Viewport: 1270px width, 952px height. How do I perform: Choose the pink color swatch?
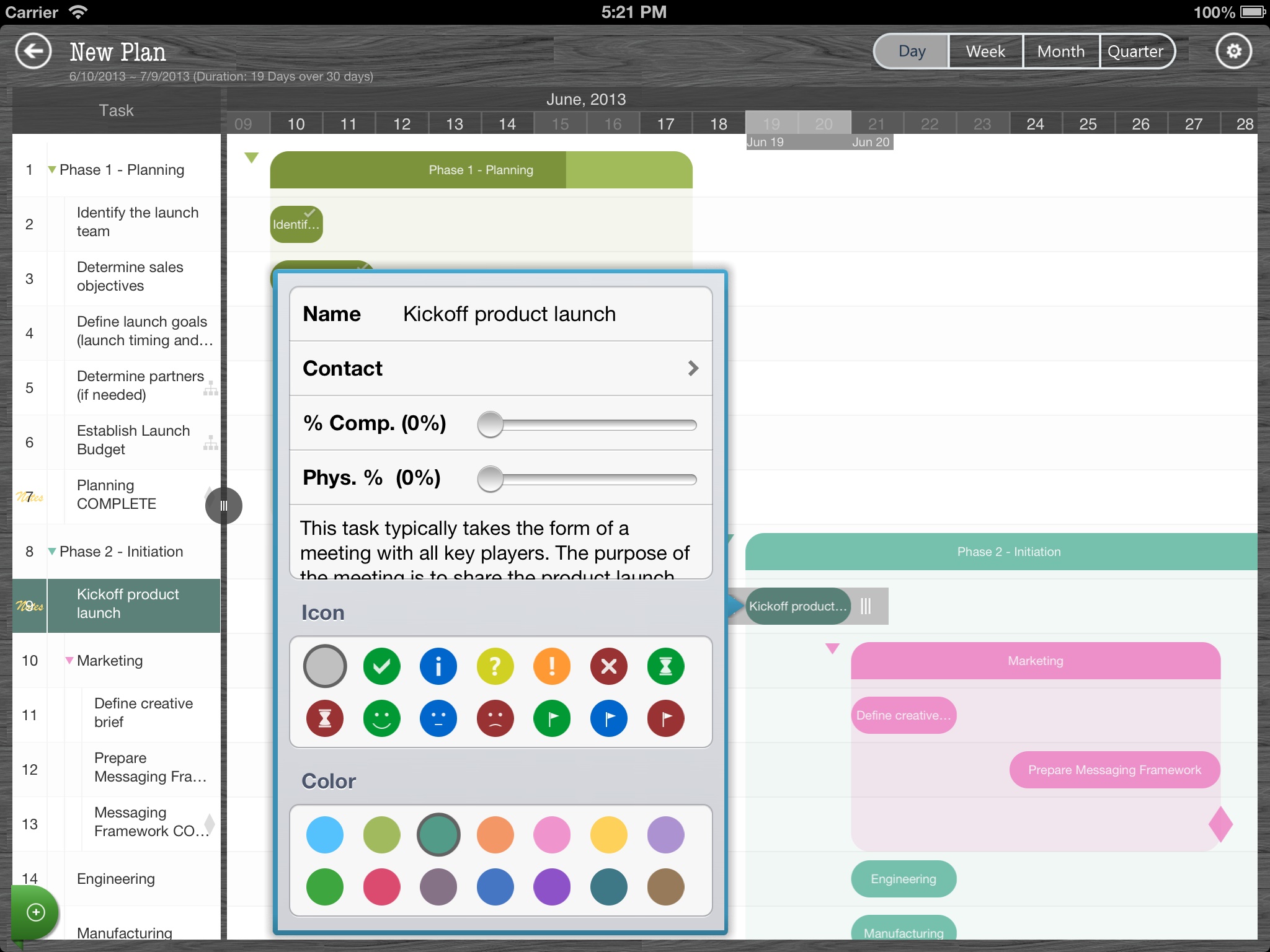click(x=552, y=835)
